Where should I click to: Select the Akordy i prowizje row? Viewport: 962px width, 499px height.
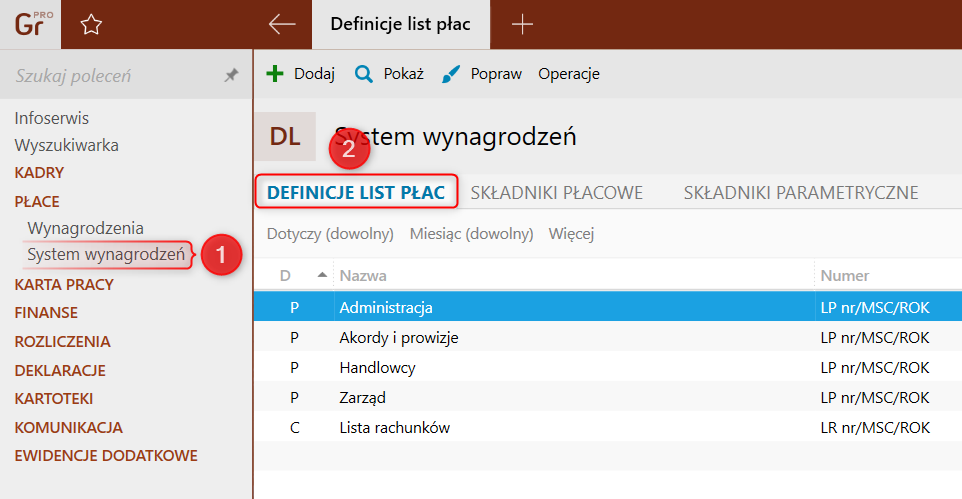coord(399,337)
